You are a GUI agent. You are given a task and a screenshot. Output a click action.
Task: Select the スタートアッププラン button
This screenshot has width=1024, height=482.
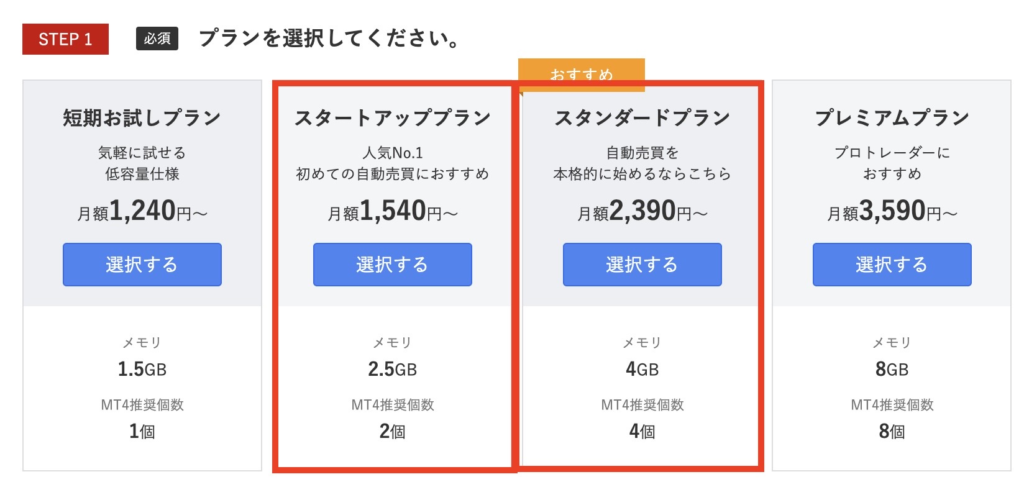(x=392, y=265)
